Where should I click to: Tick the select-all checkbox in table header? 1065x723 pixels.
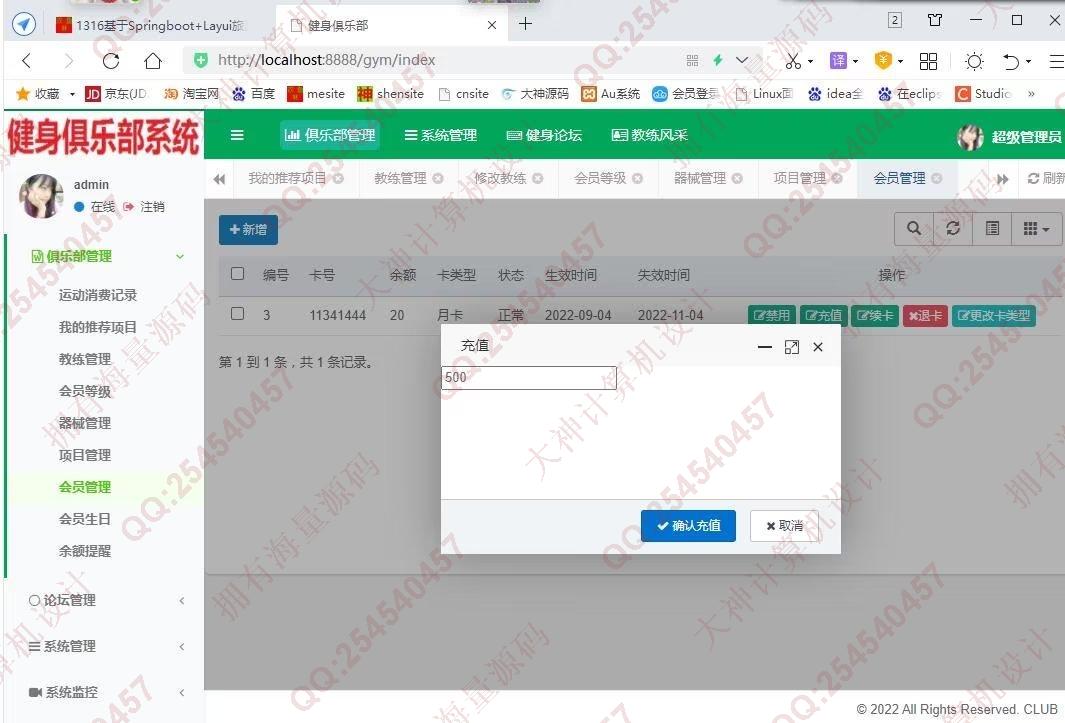point(238,274)
